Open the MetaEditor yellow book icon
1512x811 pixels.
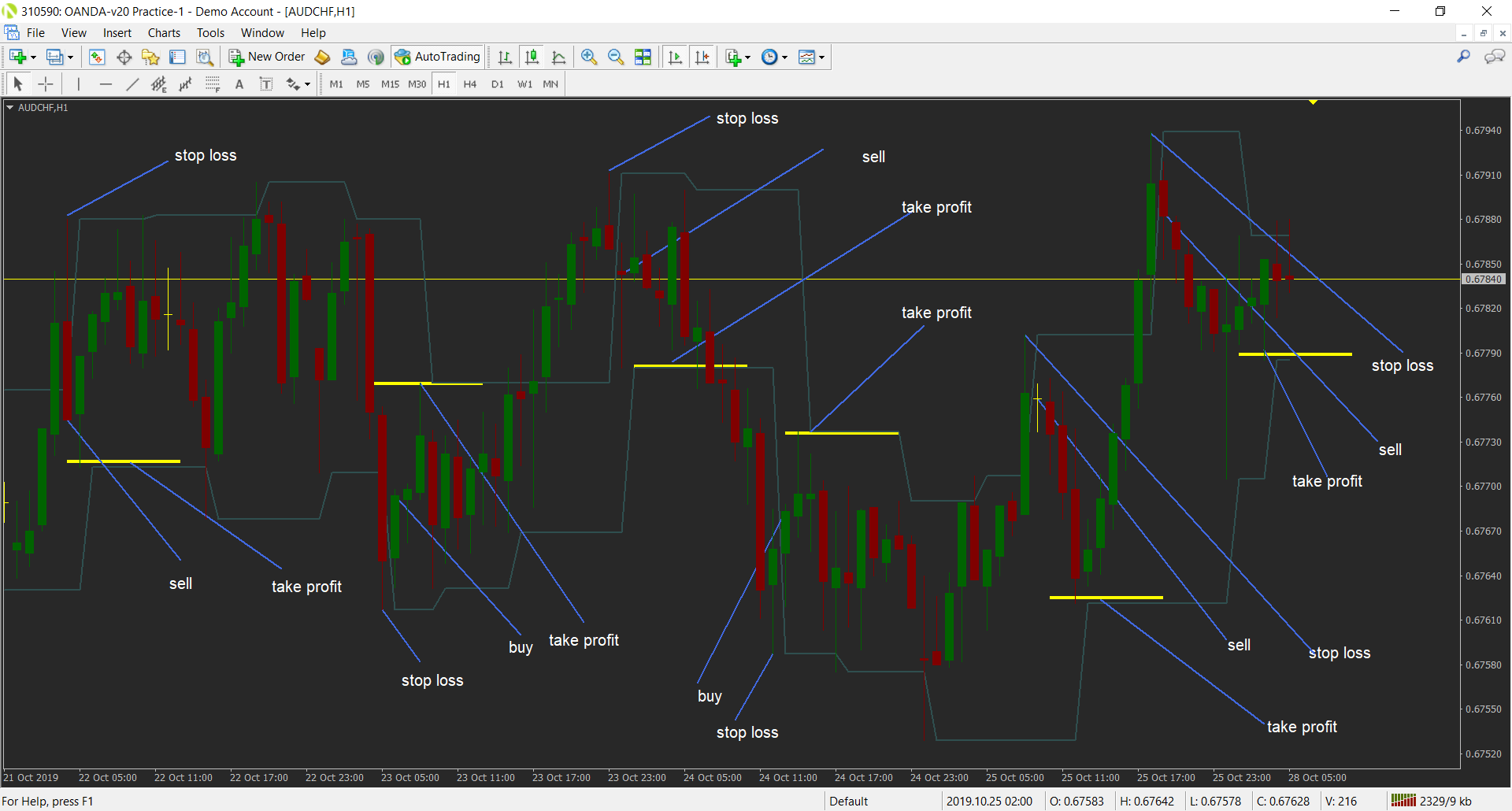point(322,57)
